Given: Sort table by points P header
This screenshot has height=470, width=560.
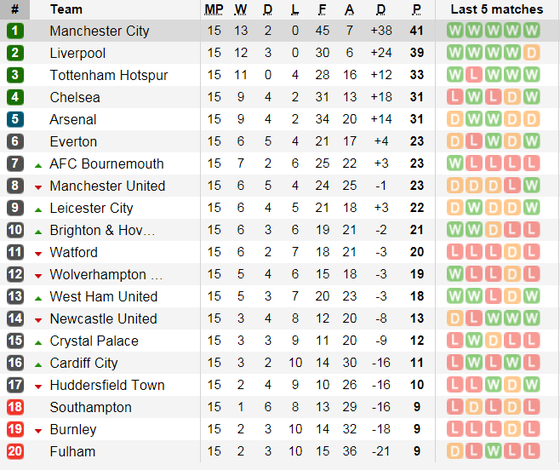Looking at the screenshot, I should tap(416, 10).
